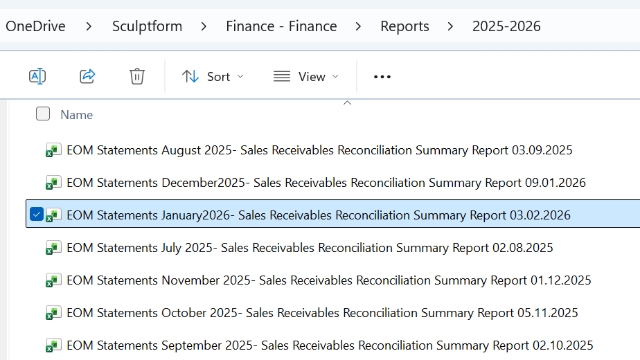Select EOM Statements November 2025 file

coord(329,280)
